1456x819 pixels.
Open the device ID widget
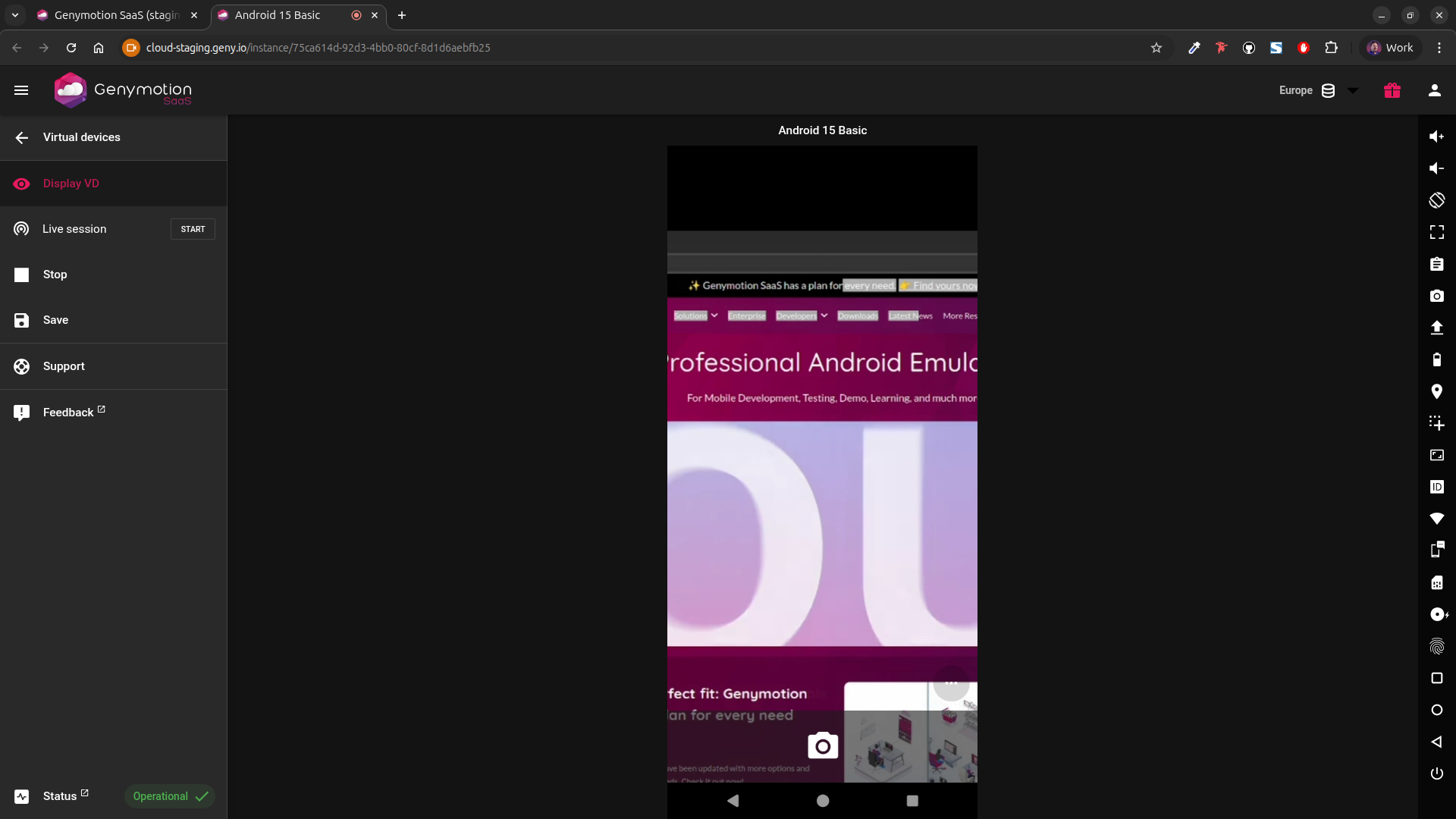click(x=1436, y=487)
